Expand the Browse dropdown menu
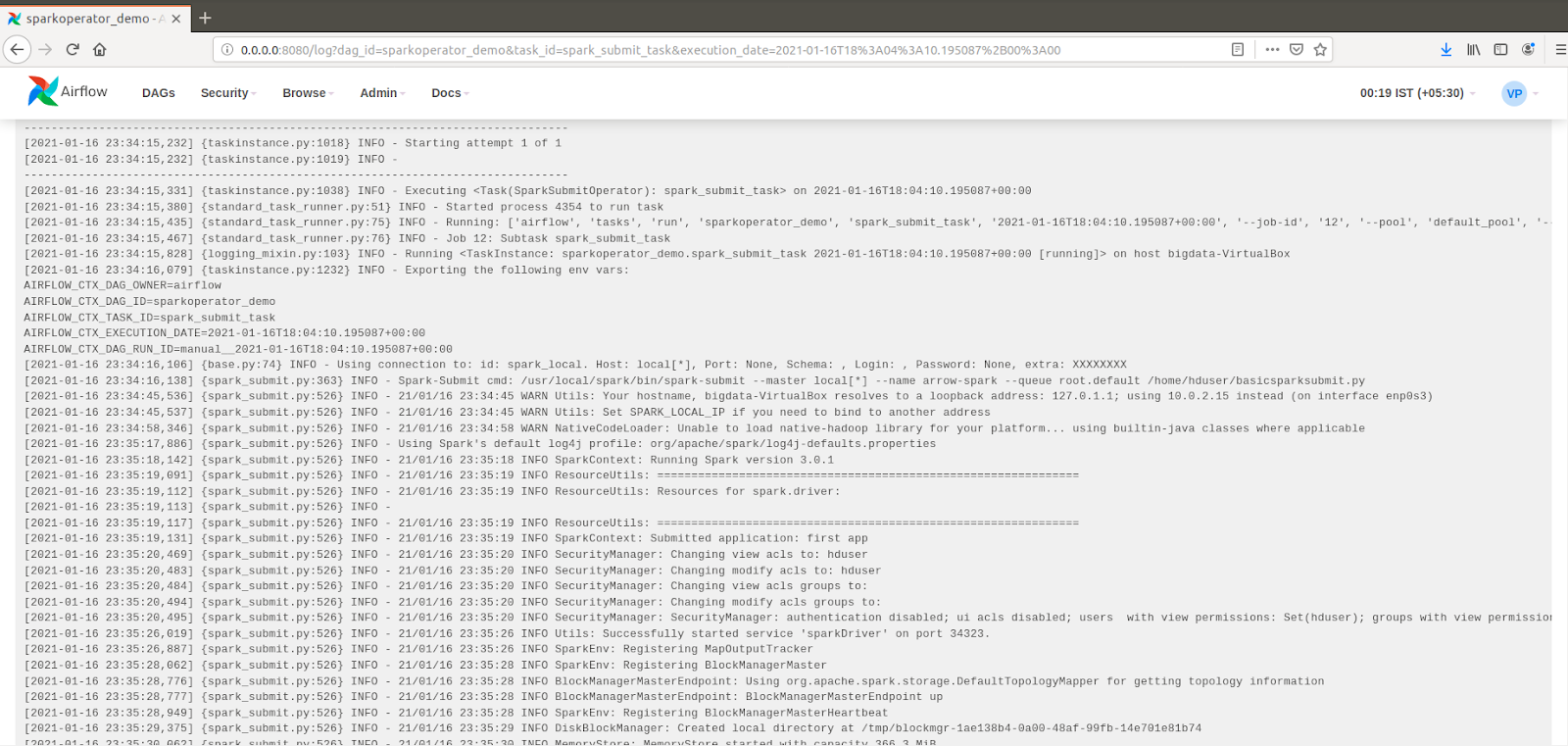Viewport: 1568px width, 746px height. [308, 93]
